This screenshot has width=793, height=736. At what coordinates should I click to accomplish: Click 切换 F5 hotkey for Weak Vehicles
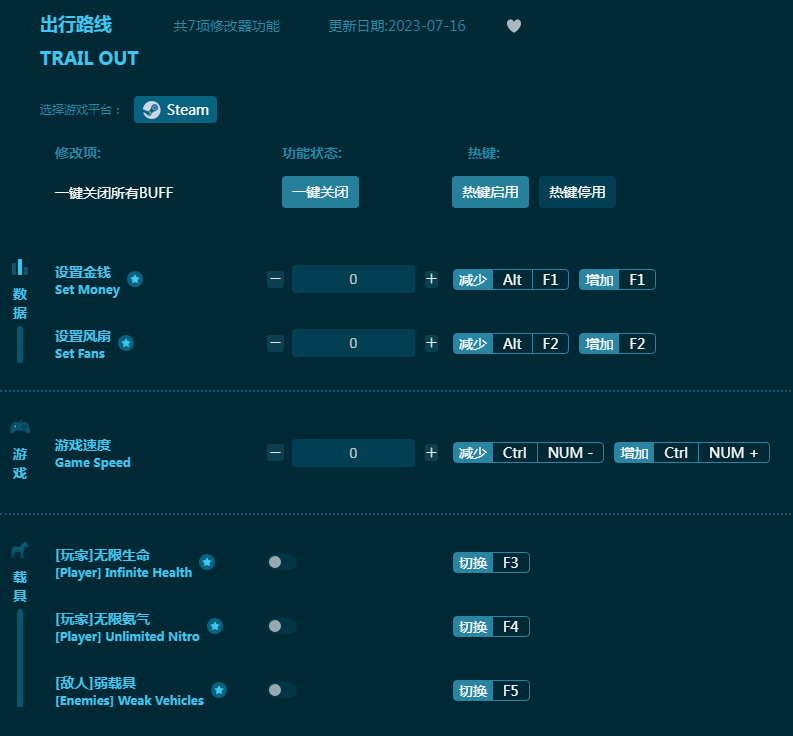coord(491,690)
